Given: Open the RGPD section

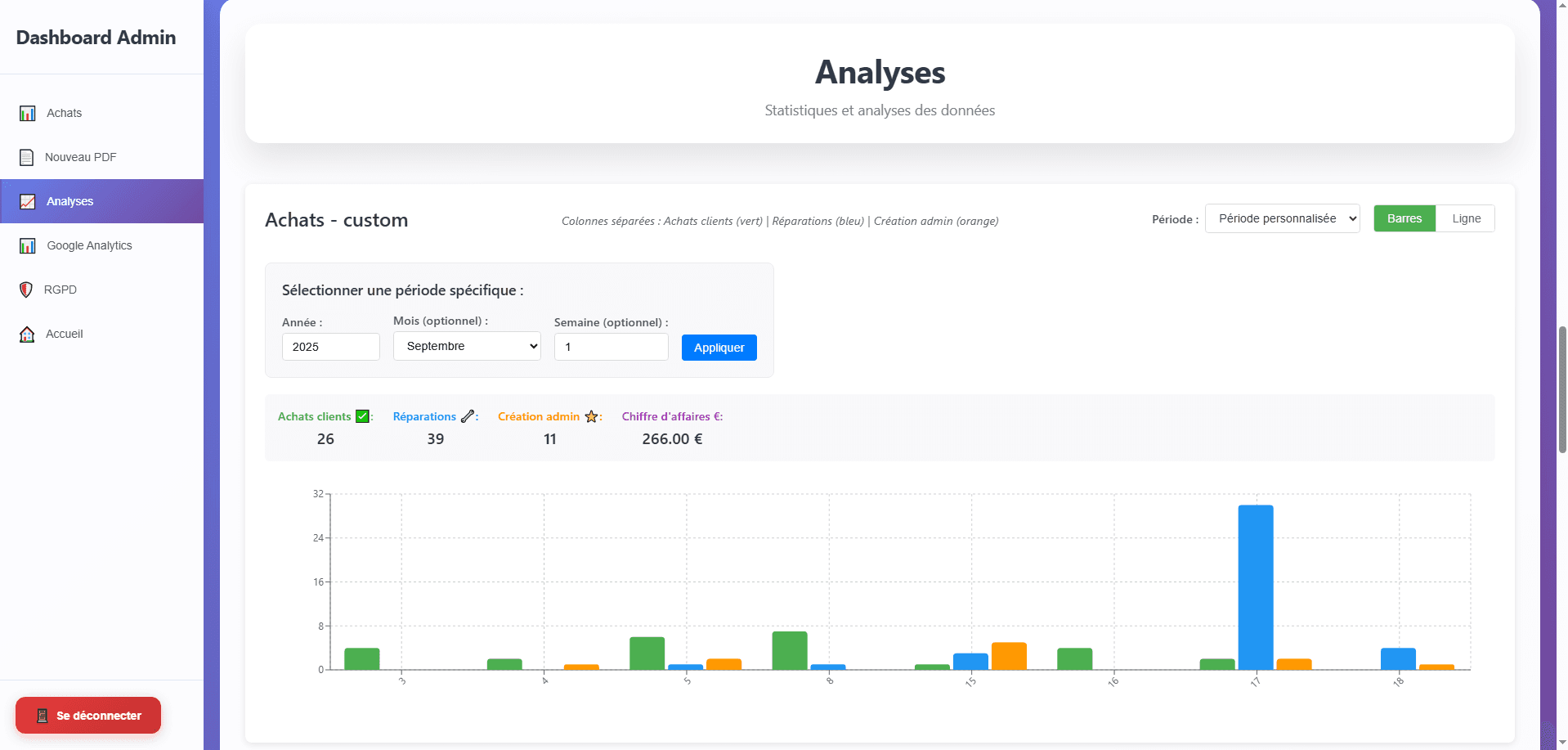Looking at the screenshot, I should click(x=101, y=290).
